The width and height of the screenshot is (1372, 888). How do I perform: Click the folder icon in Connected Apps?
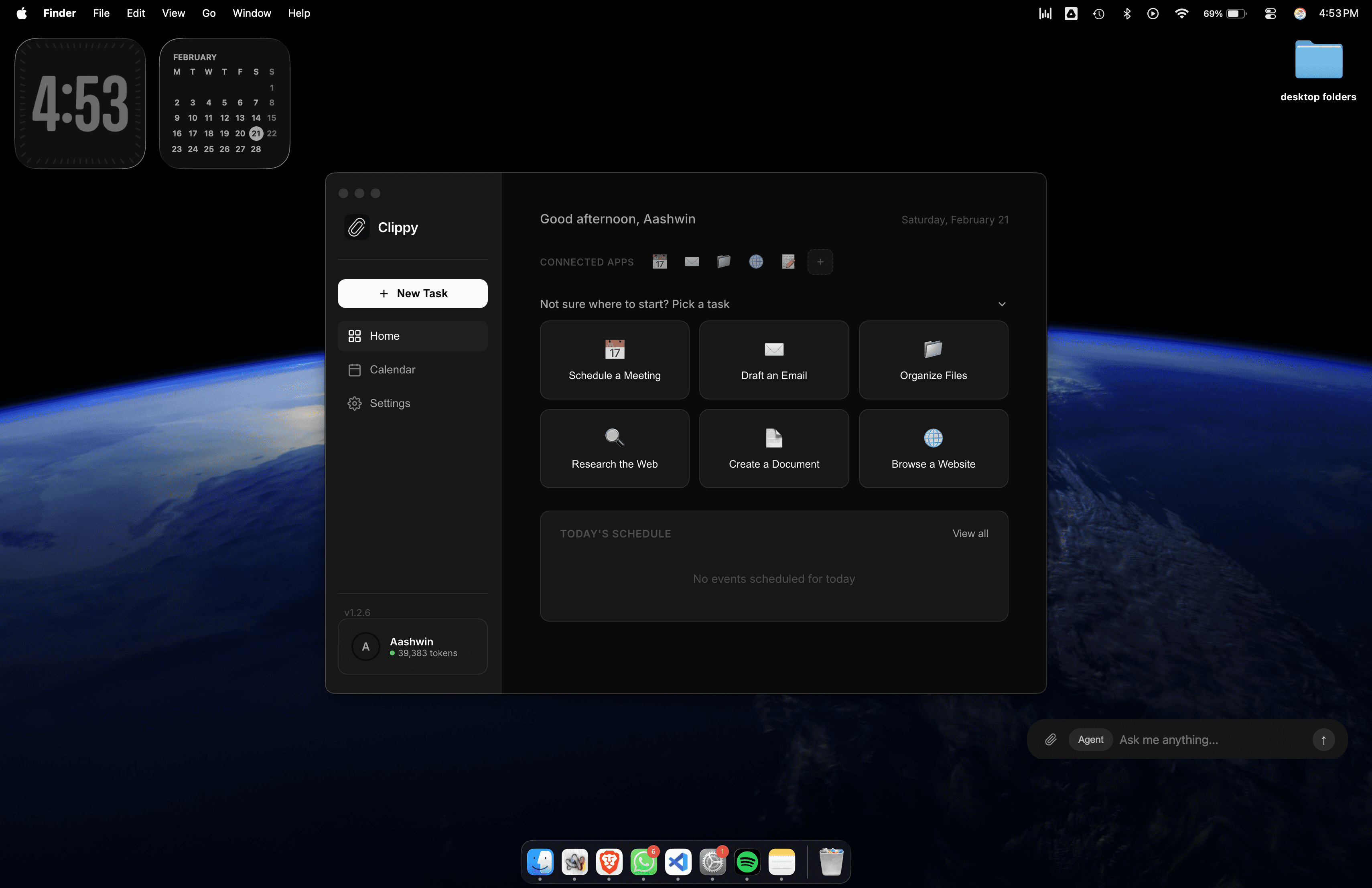pyautogui.click(x=723, y=262)
